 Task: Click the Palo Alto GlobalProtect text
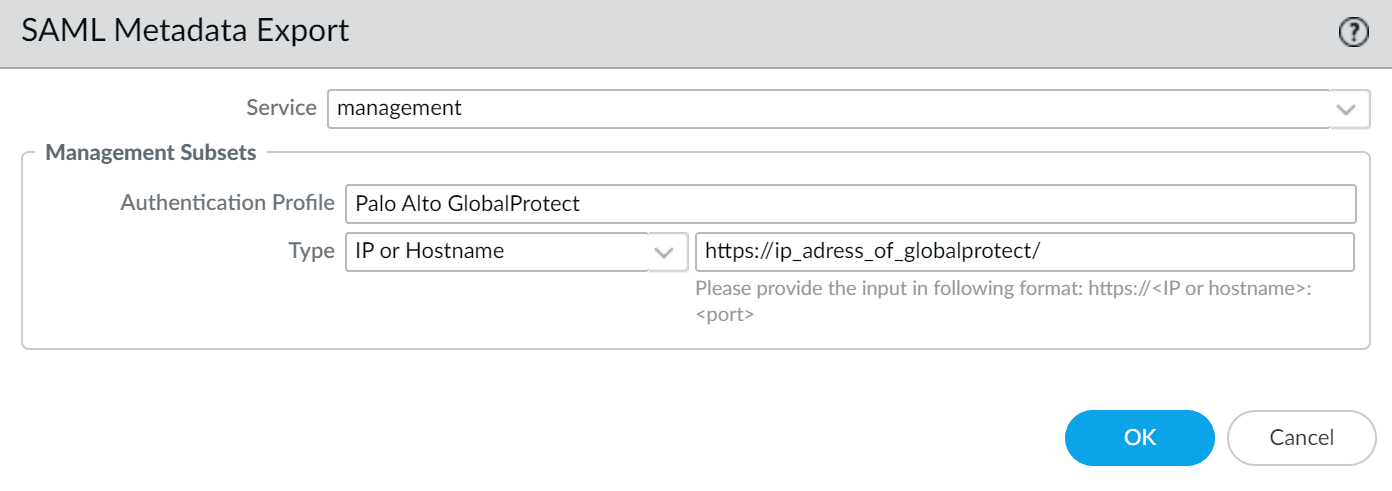coord(467,204)
